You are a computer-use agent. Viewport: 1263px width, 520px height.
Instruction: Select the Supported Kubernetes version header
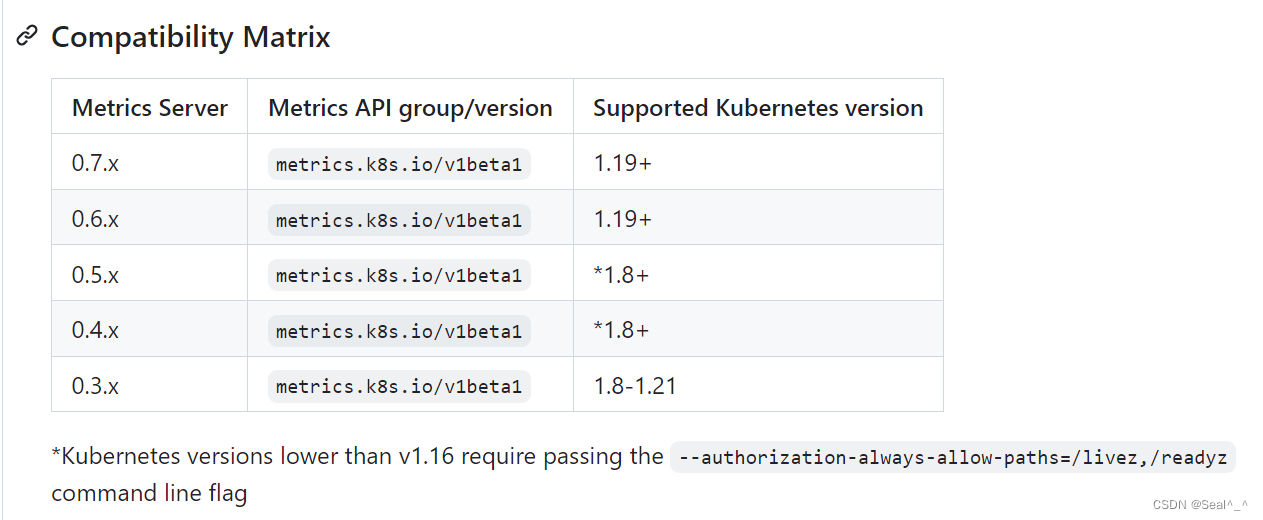[x=758, y=108]
